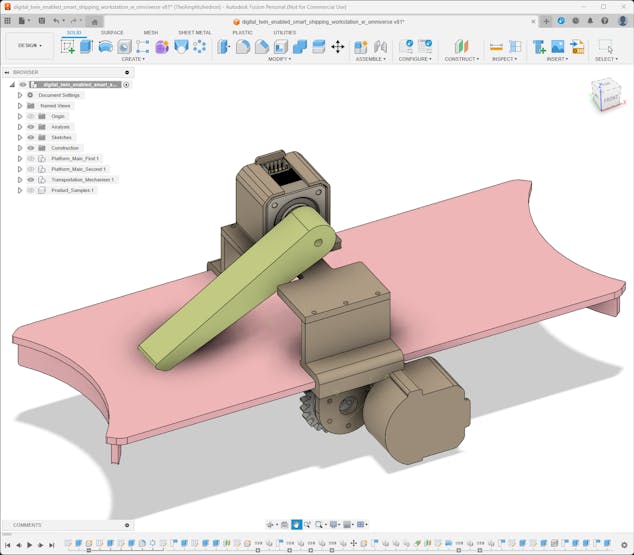This screenshot has height=555, width=634.
Task: Open the Design workspace dropdown
Action: point(28,45)
